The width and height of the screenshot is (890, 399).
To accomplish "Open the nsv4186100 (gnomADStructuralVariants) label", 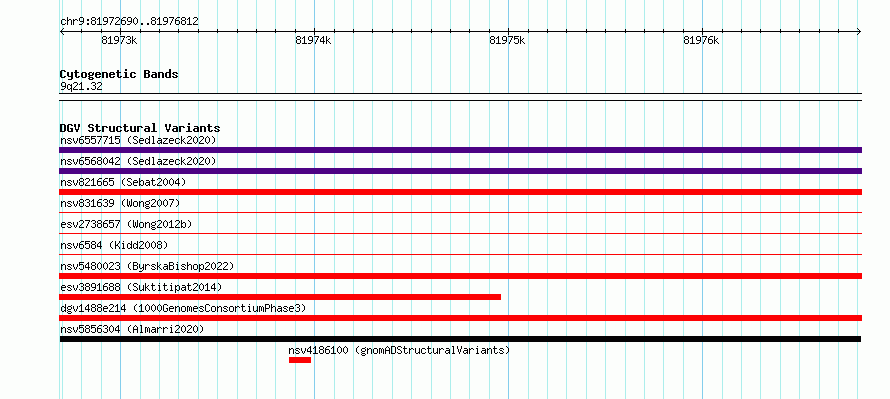I will point(399,350).
